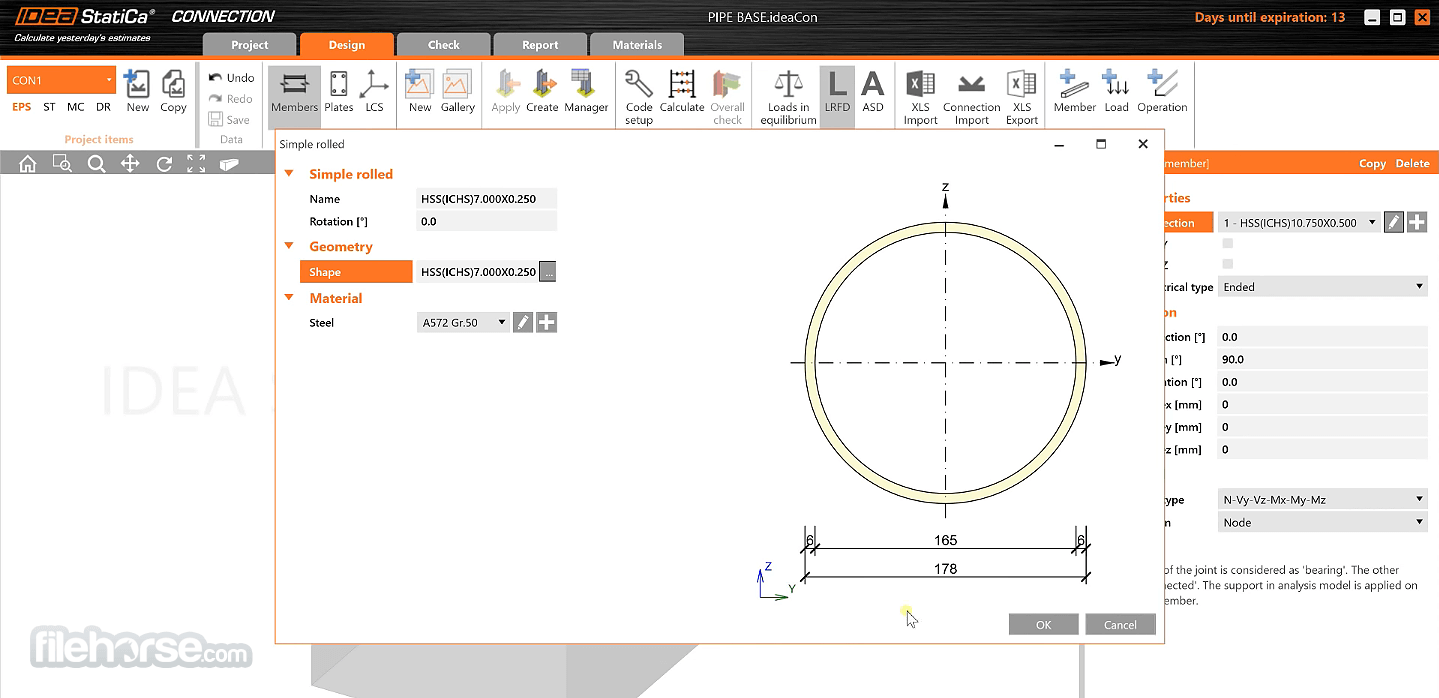Click the XLS Export icon
The height and width of the screenshot is (698, 1439).
coord(1022,97)
